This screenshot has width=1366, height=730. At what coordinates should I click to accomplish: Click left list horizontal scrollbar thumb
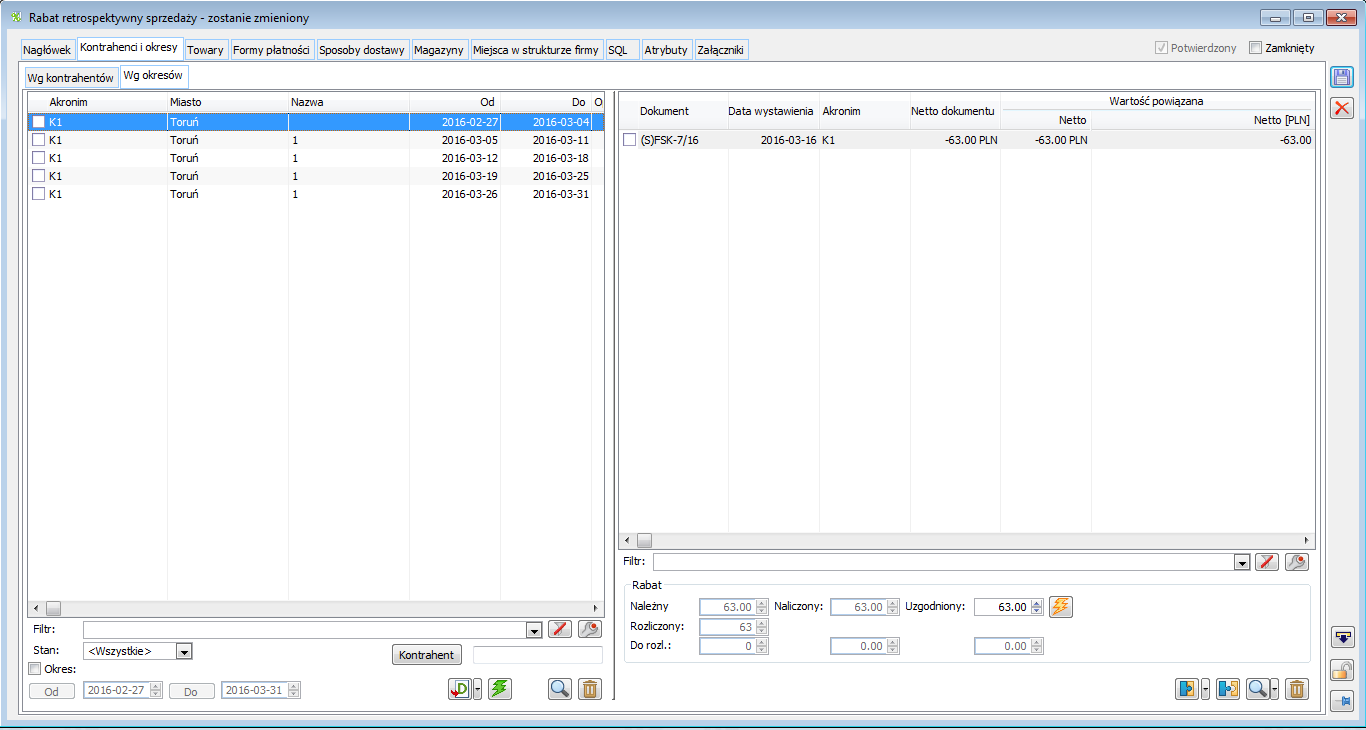point(53,608)
